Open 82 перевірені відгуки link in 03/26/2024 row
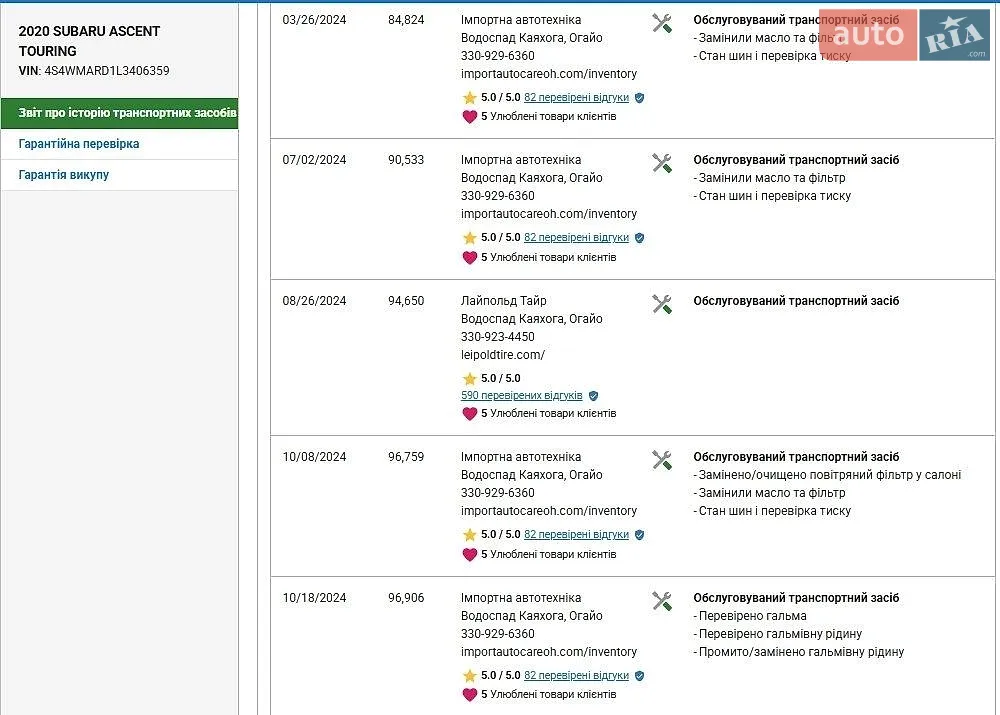This screenshot has height=715, width=1000. pos(577,98)
